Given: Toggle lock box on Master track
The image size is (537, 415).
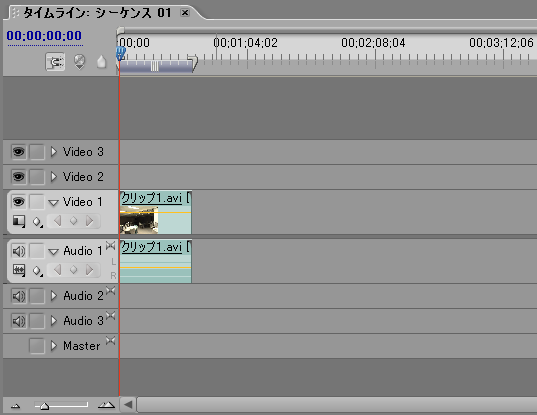Looking at the screenshot, I should coord(37,346).
